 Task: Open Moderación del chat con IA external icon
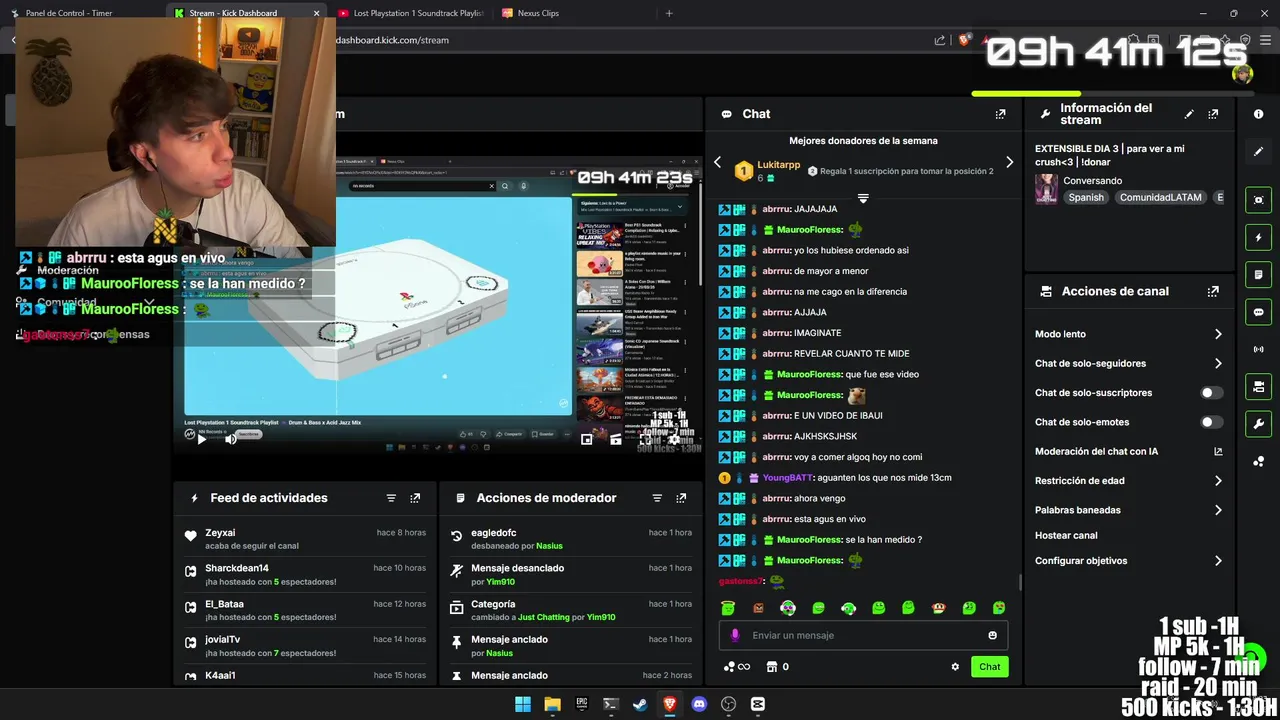click(1218, 452)
